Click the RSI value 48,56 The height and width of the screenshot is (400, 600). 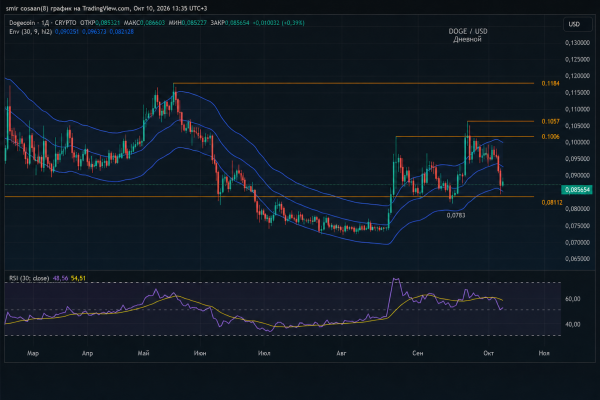[60, 278]
